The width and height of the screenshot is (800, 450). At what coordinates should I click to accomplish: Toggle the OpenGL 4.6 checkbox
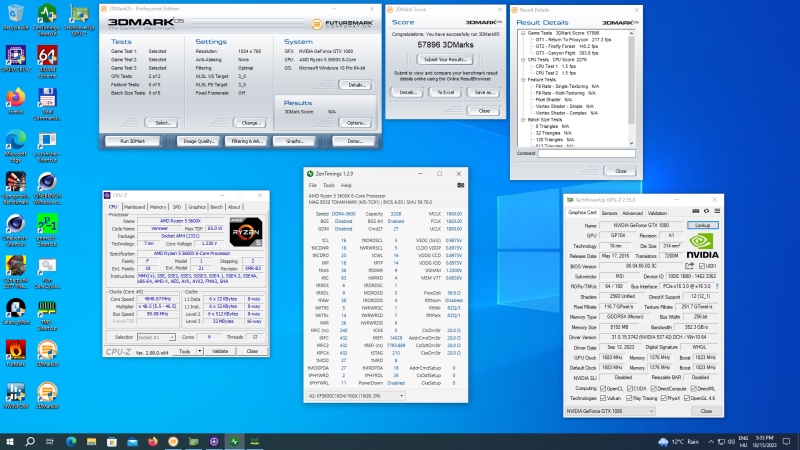click(x=687, y=398)
